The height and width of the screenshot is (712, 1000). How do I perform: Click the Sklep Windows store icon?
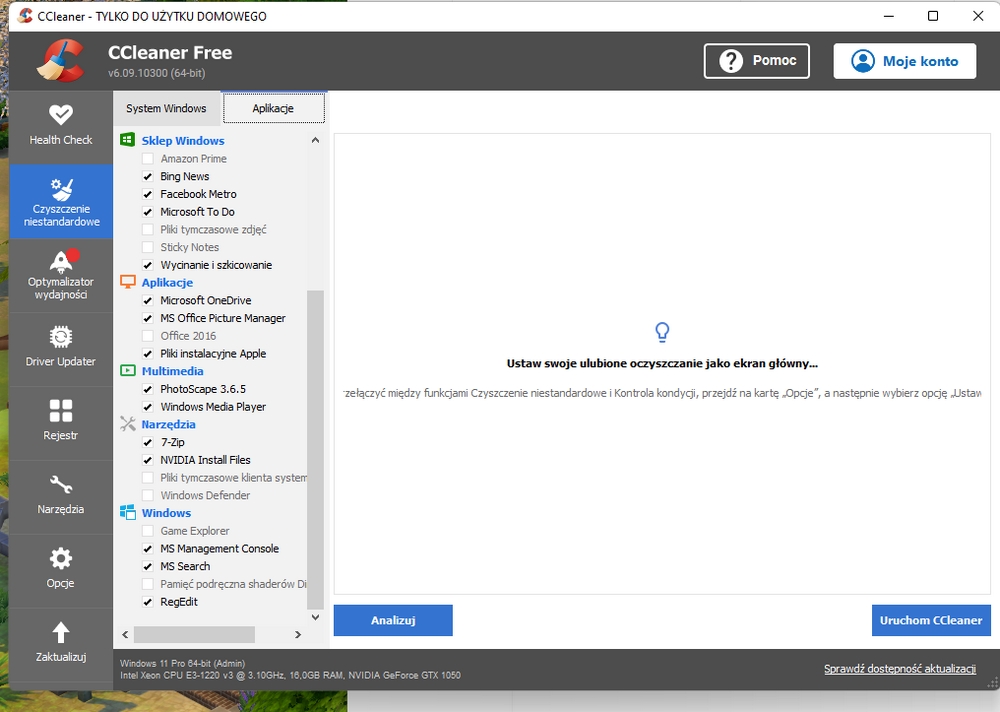coord(128,140)
